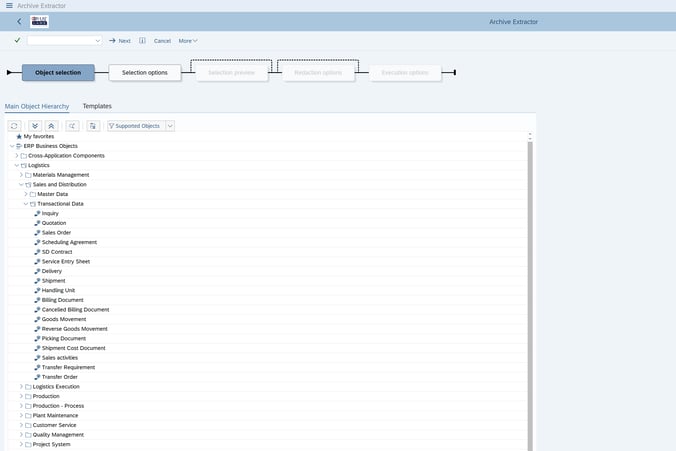Viewport: 676px width, 451px height.
Task: Click the Scheduling Agreement object icon
Action: tap(37, 242)
